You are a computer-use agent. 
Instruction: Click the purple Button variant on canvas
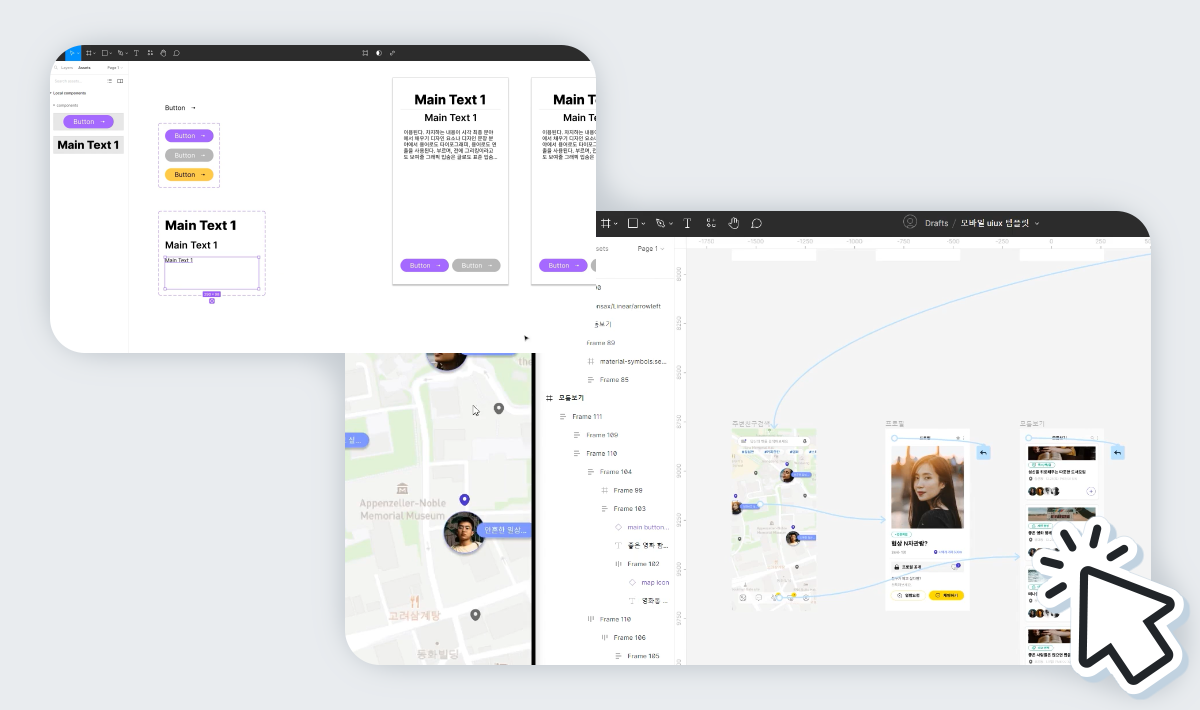[x=189, y=136]
